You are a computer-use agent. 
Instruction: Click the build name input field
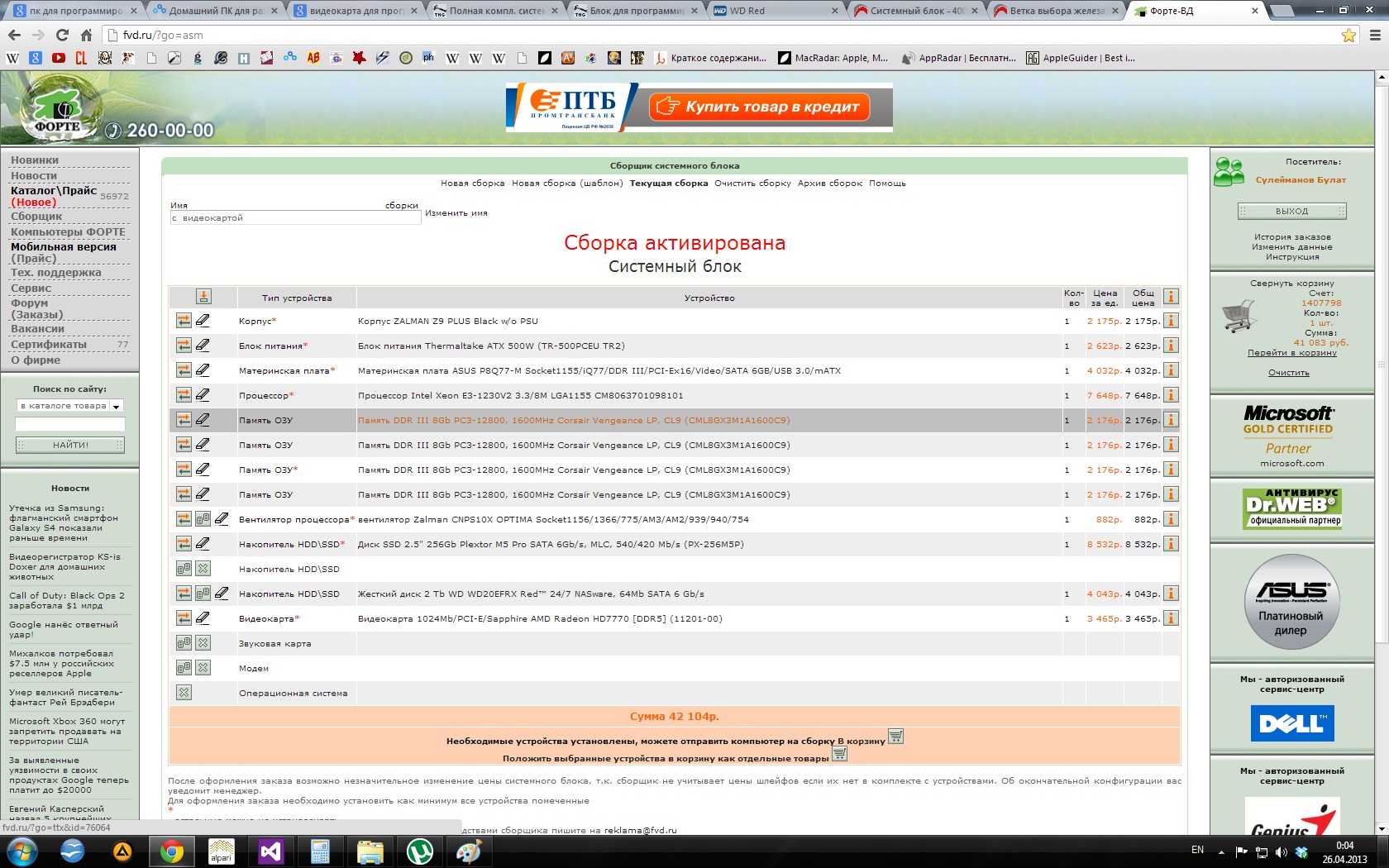coord(295,218)
